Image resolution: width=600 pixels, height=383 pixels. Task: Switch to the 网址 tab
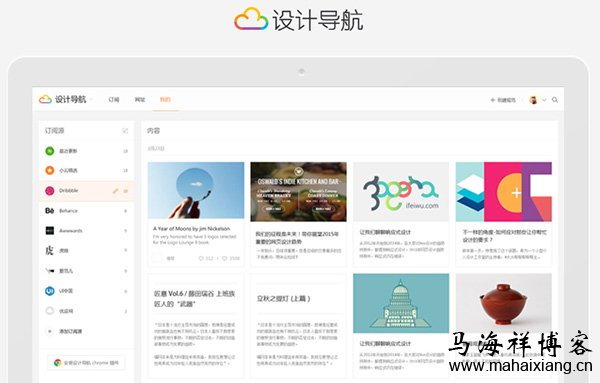tap(140, 99)
